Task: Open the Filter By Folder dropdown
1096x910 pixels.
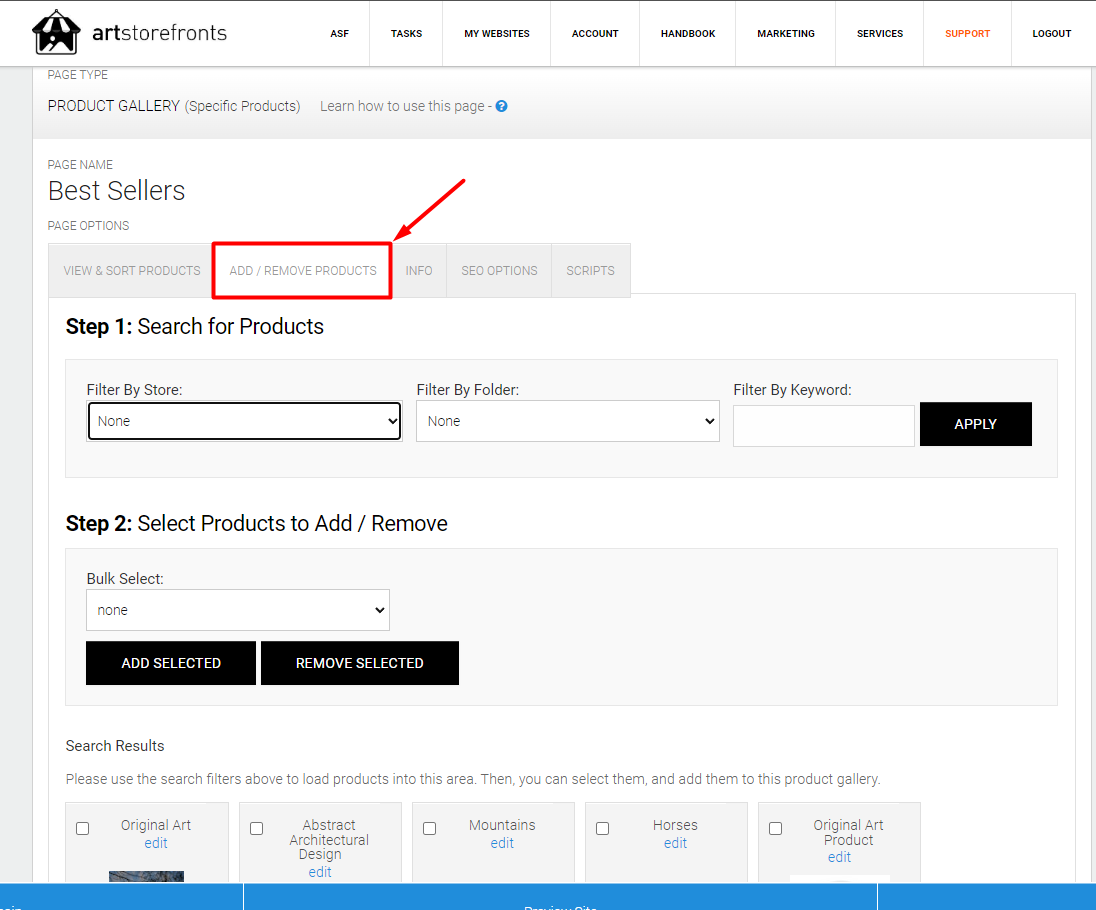Action: 567,420
